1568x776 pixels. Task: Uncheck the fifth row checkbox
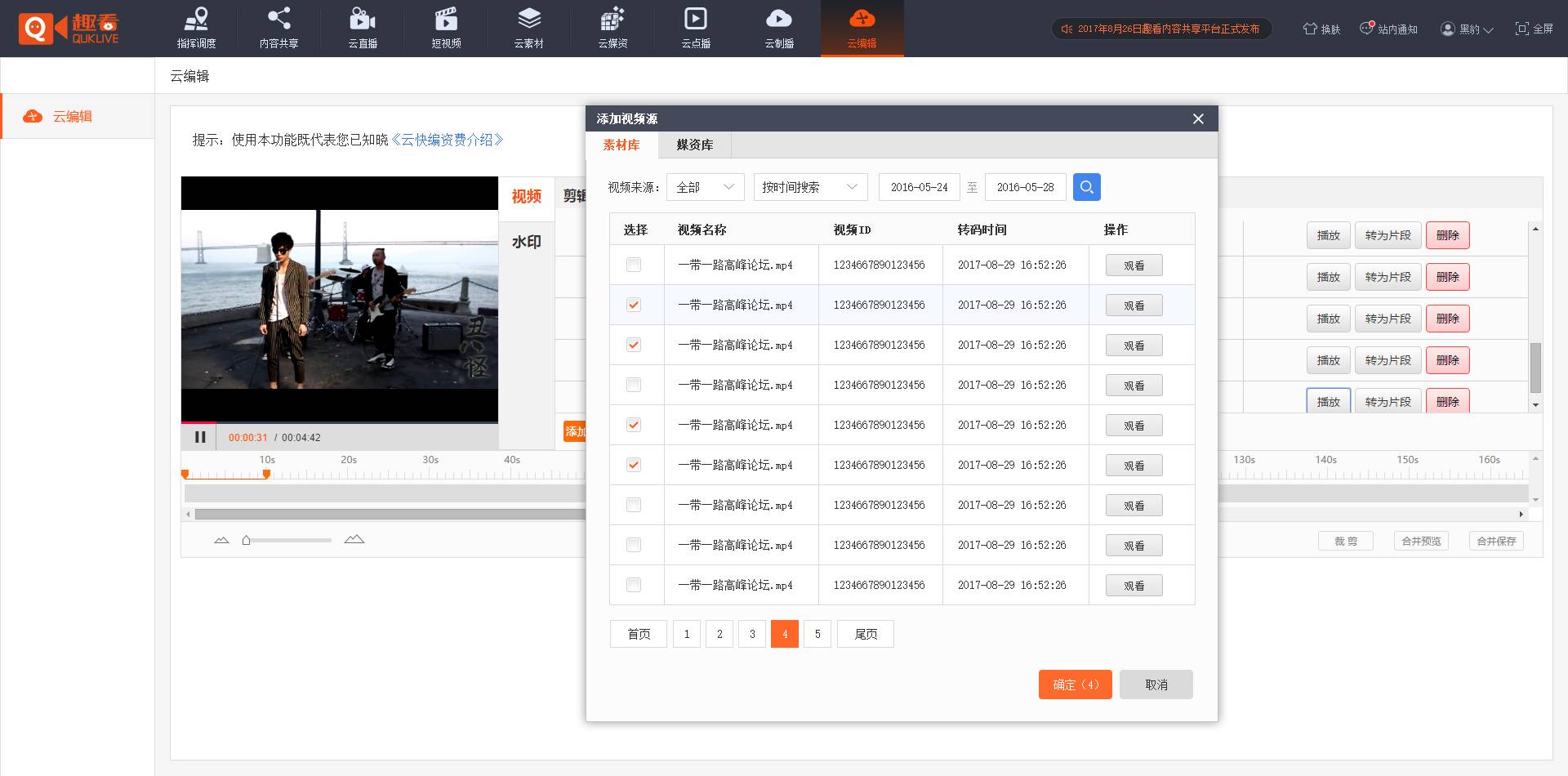[x=634, y=425]
